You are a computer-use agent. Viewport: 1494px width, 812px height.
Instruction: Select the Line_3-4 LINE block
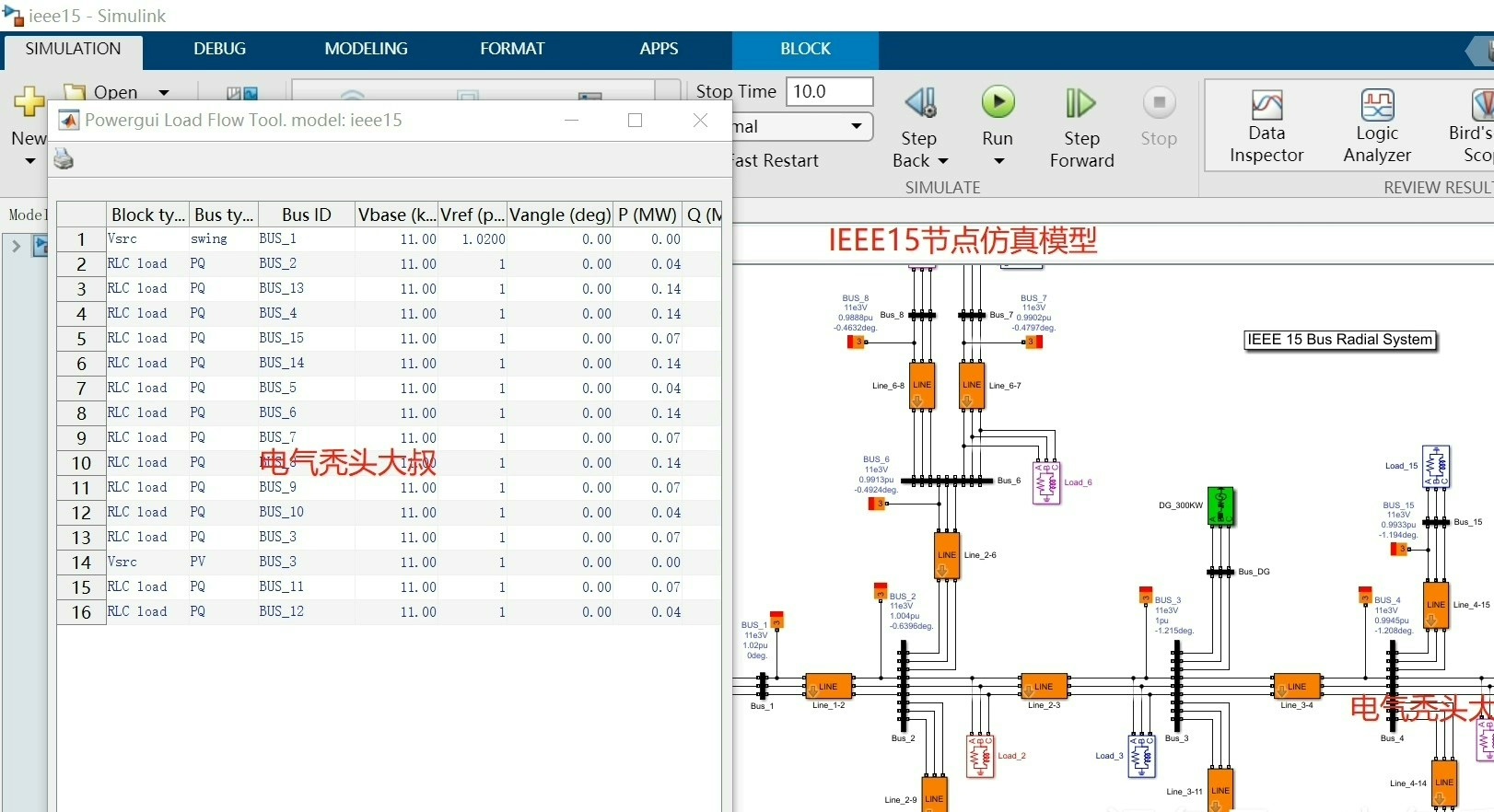pyautogui.click(x=1297, y=687)
